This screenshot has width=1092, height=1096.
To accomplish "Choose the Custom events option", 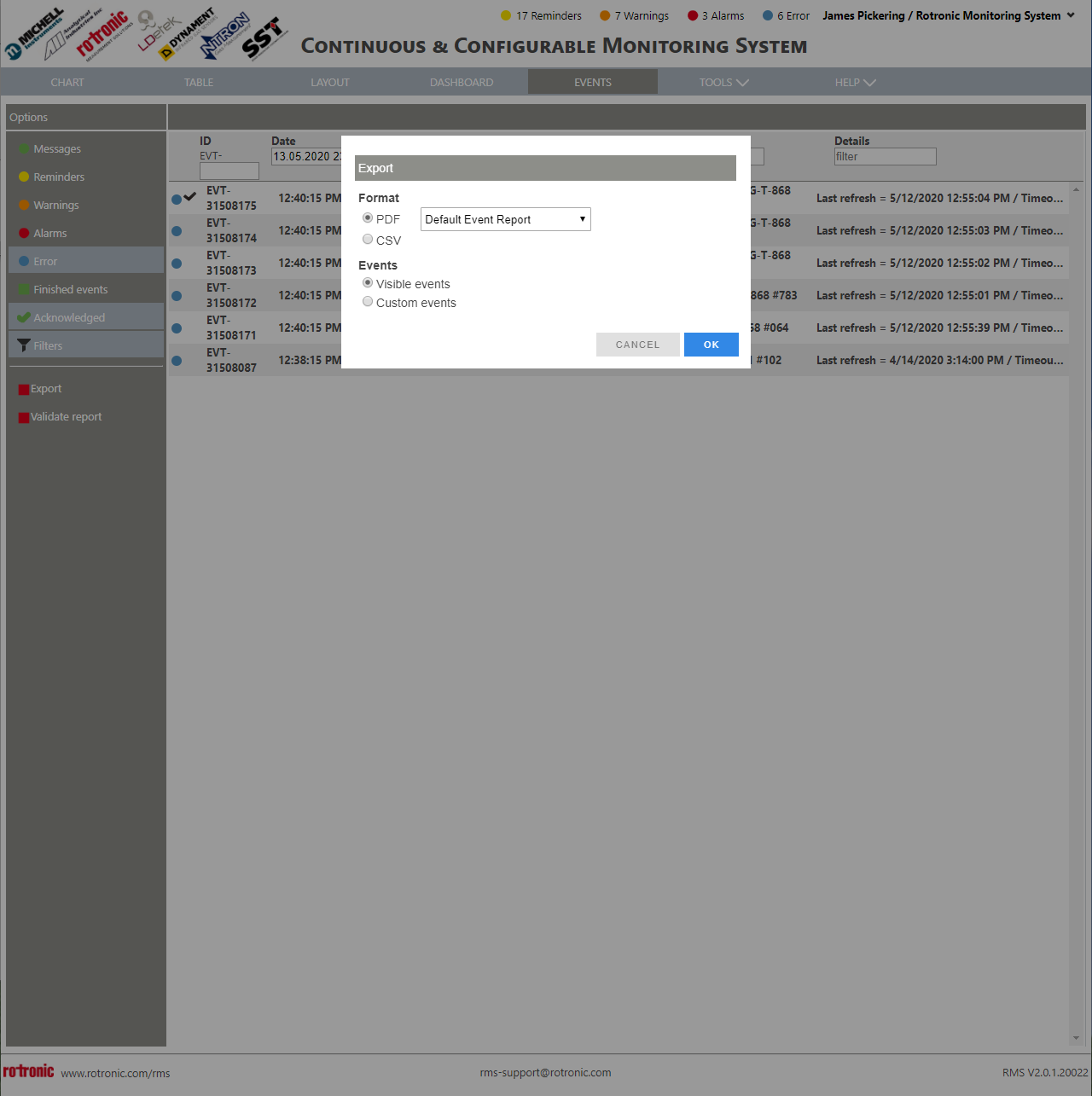I will (x=368, y=302).
